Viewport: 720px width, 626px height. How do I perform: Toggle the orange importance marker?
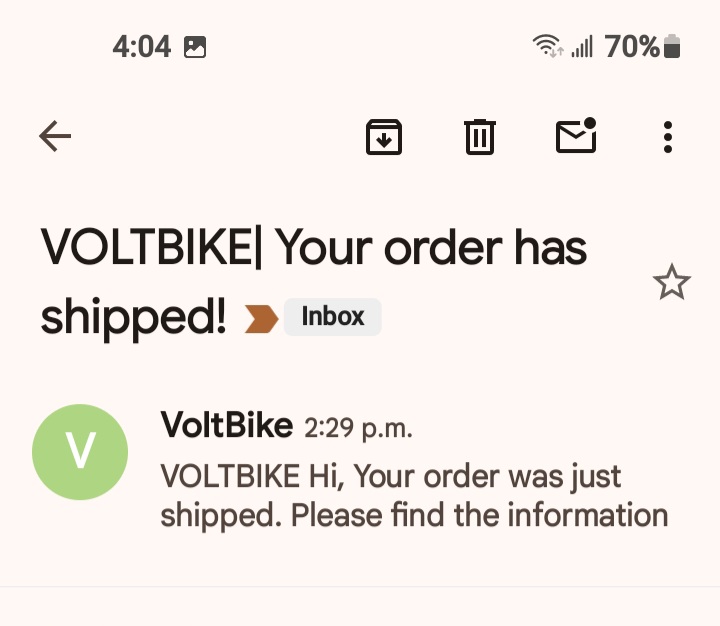(x=261, y=319)
